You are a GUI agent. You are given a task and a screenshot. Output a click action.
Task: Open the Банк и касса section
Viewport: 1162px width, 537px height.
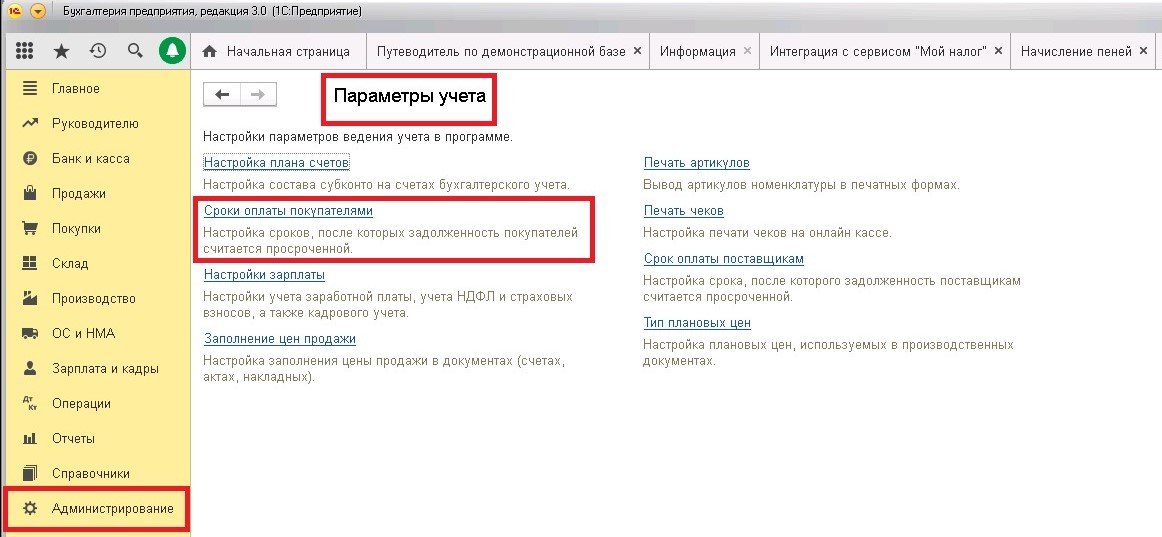tap(90, 159)
